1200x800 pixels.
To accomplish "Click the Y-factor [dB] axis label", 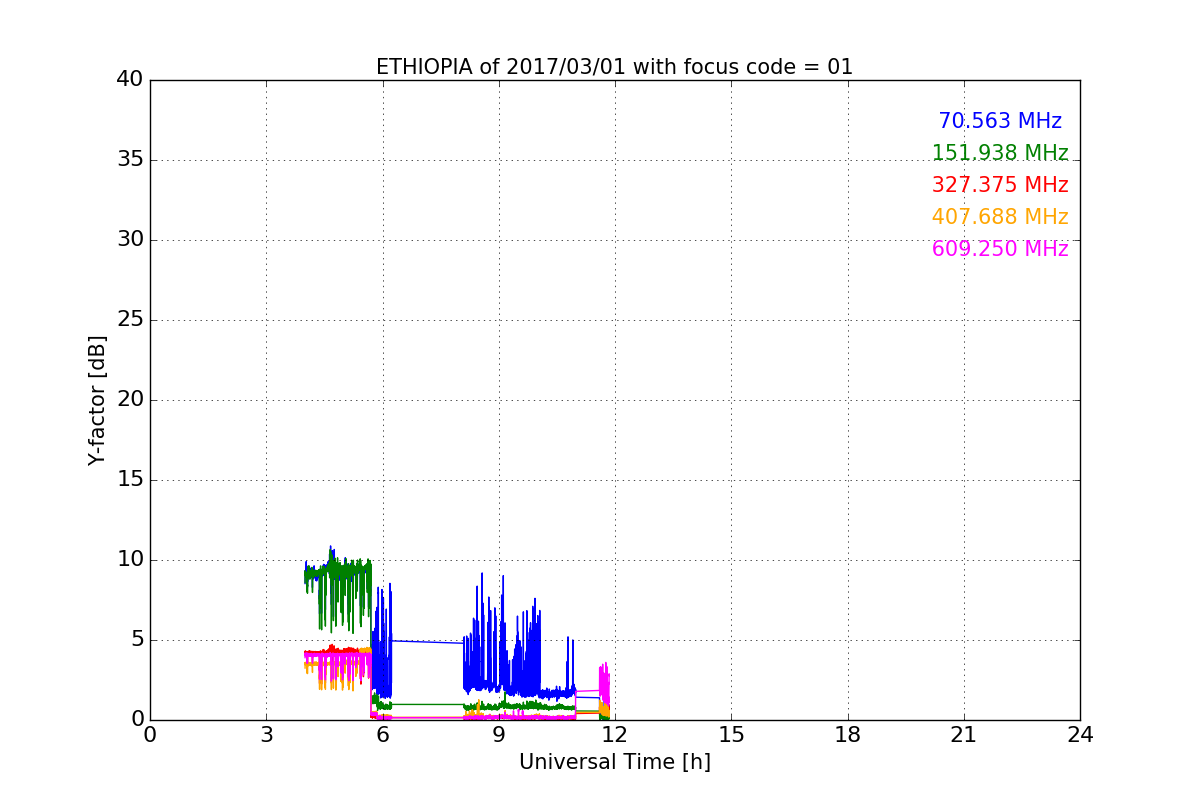I will 97,400.
